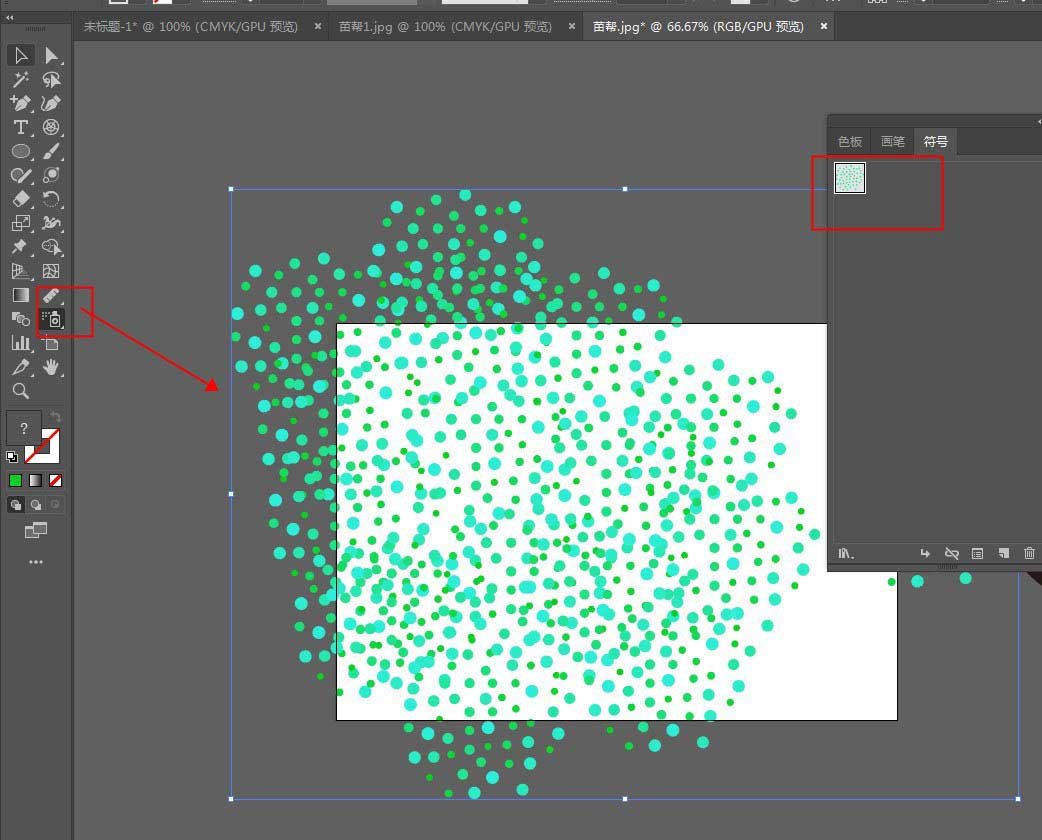Choose the Lasso tool
Screen dimensions: 1042x840
tap(51, 80)
